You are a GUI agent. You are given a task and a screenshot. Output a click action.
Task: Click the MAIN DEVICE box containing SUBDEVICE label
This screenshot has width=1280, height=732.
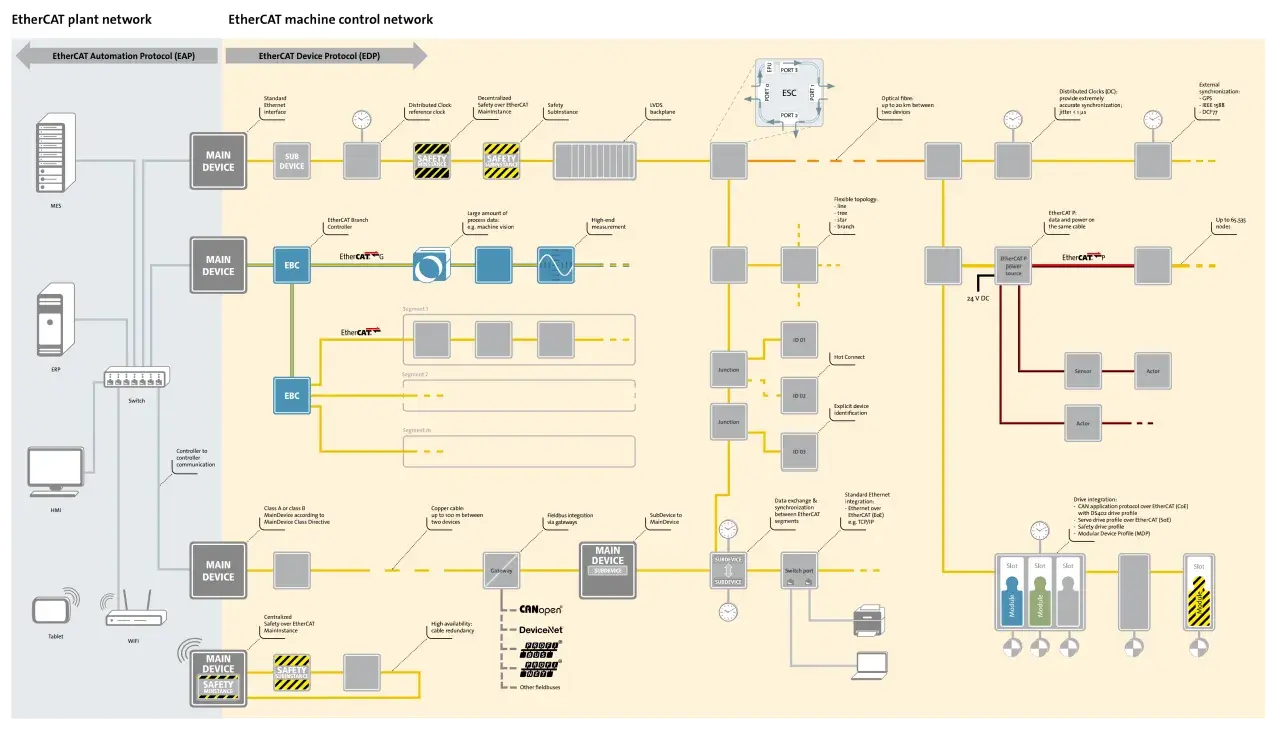click(x=608, y=570)
